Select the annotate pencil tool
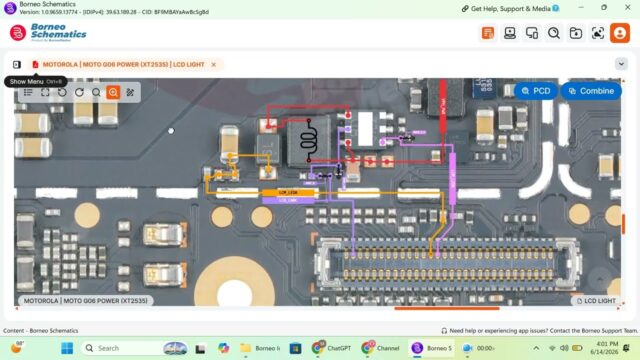640x360 pixels. coord(130,92)
